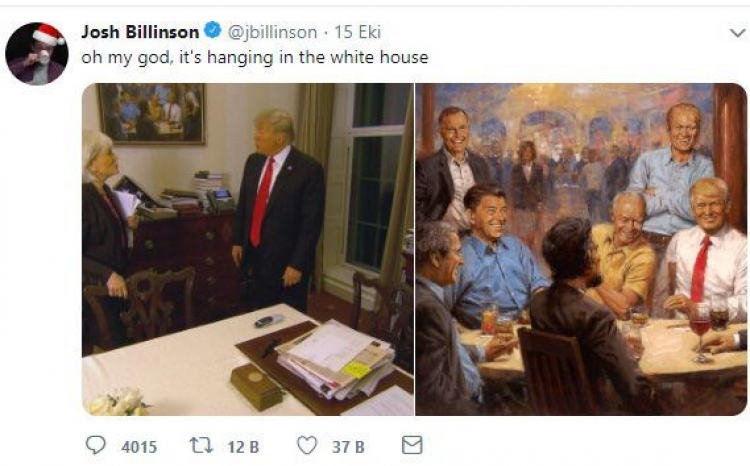Click the wine glass in the right painting
Viewport: 750px width, 466px height.
(x=700, y=332)
